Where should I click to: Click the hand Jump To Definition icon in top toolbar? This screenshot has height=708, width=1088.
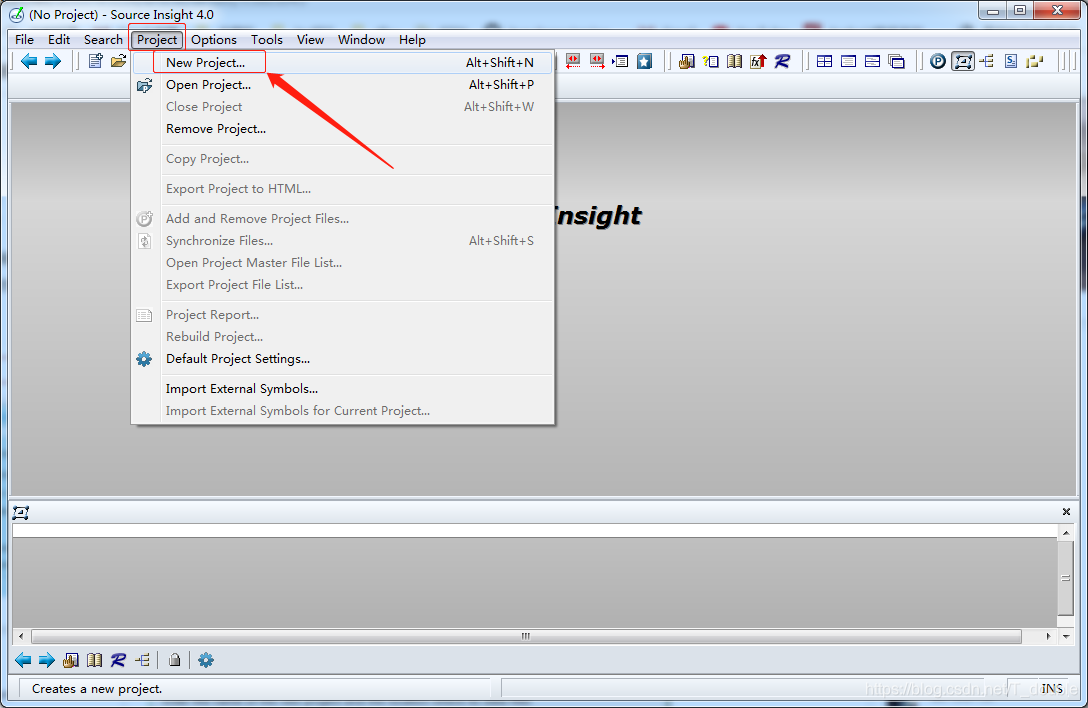[687, 61]
